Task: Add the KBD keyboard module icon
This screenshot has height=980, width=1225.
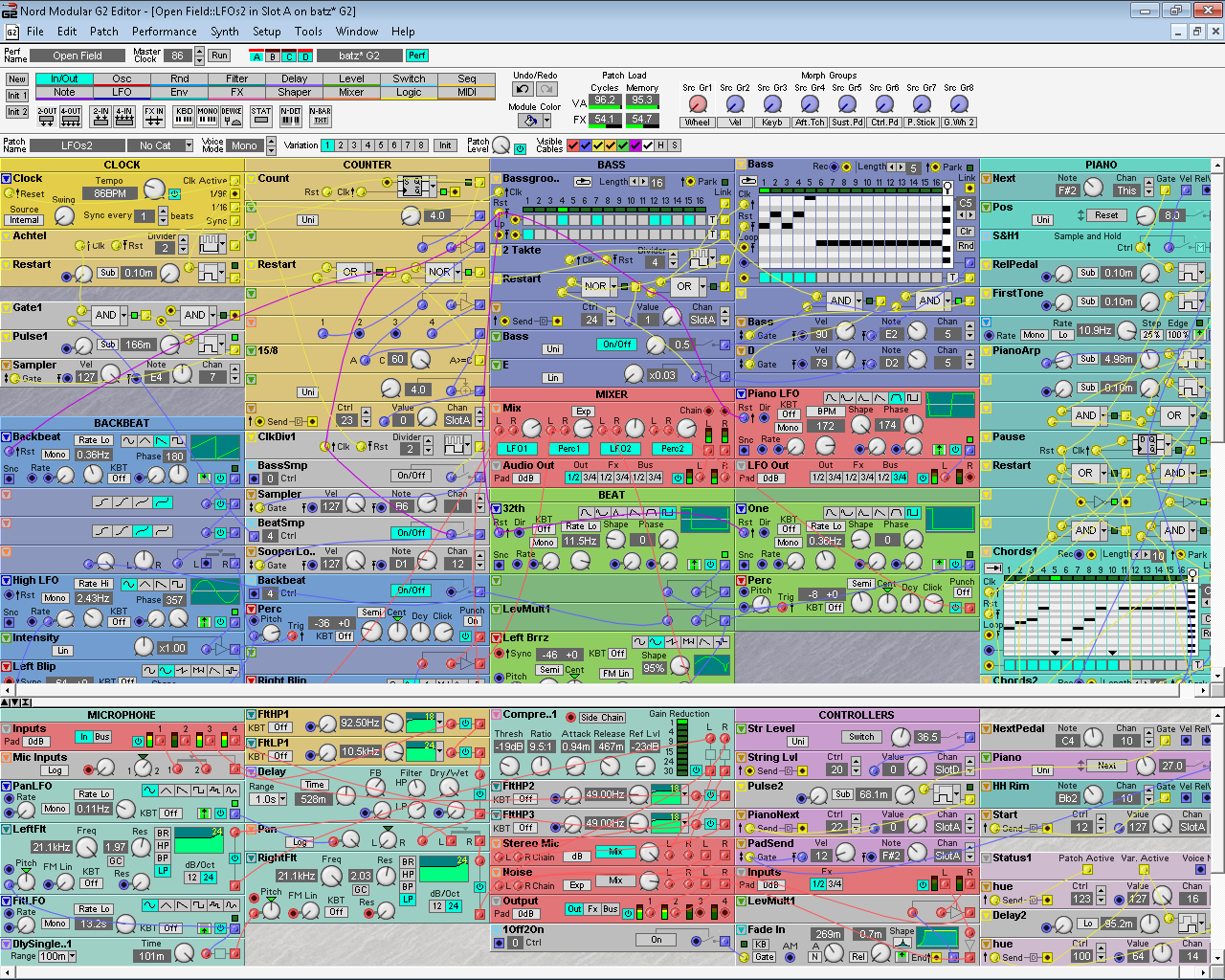Action: pyautogui.click(x=184, y=116)
